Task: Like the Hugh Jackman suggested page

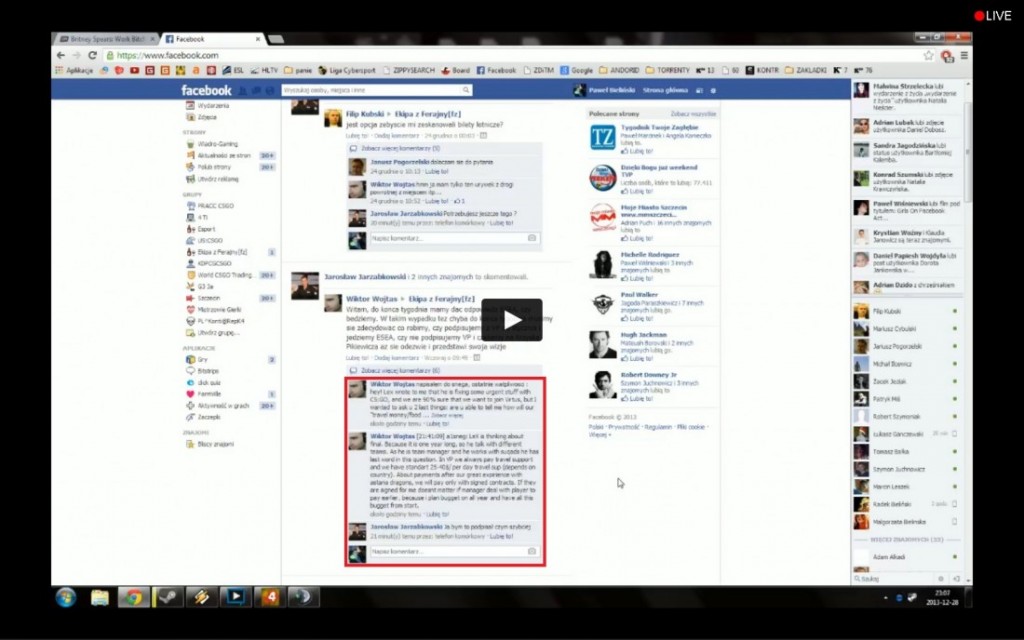Action: point(637,359)
